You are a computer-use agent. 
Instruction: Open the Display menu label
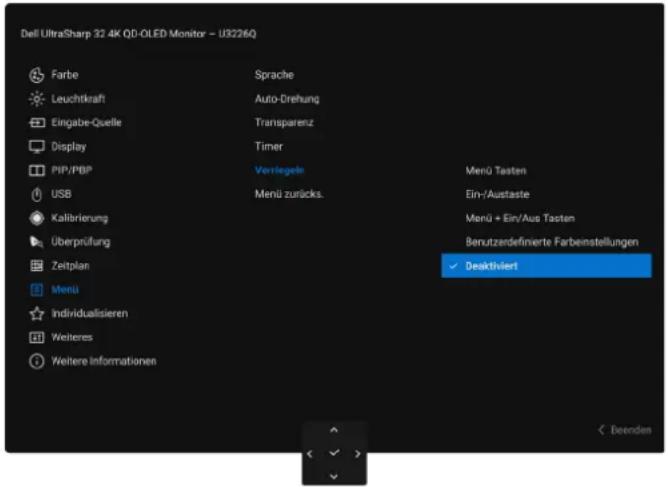point(69,147)
